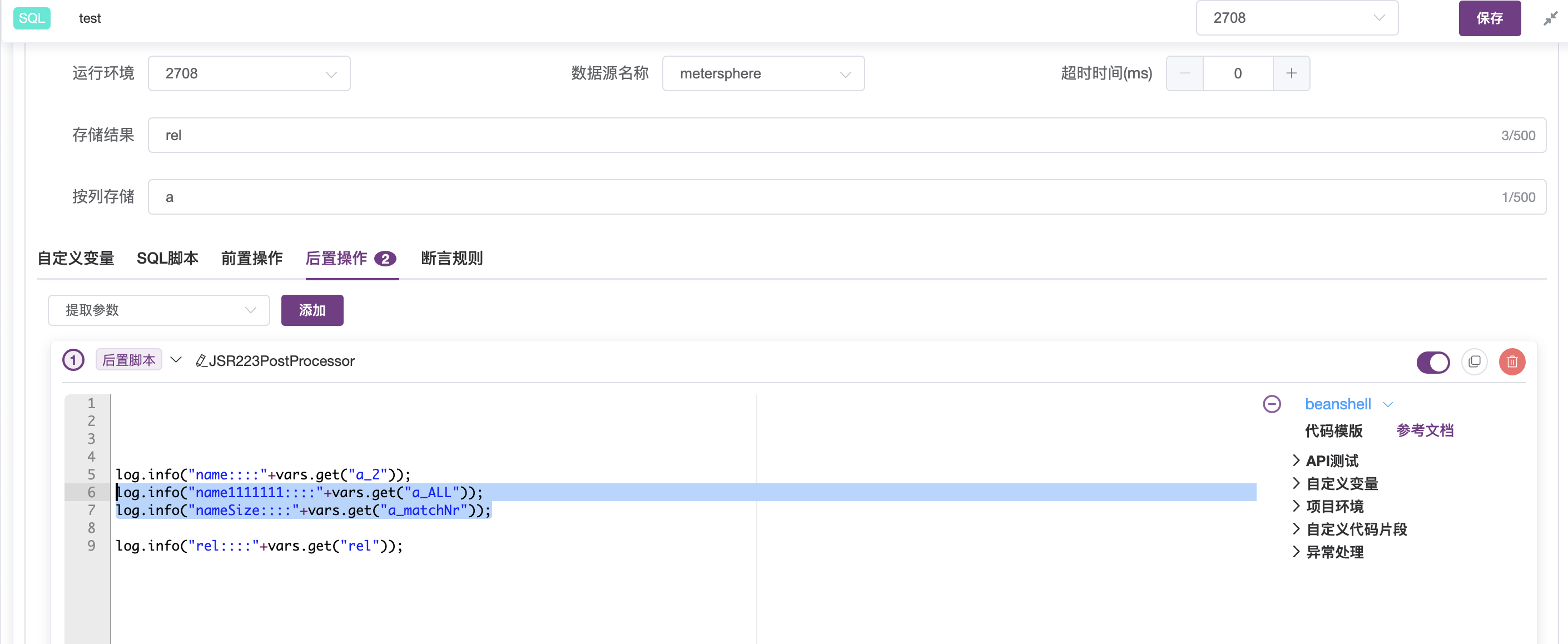Edit the JSR223PostProcessor name via pencil icon

(x=201, y=360)
